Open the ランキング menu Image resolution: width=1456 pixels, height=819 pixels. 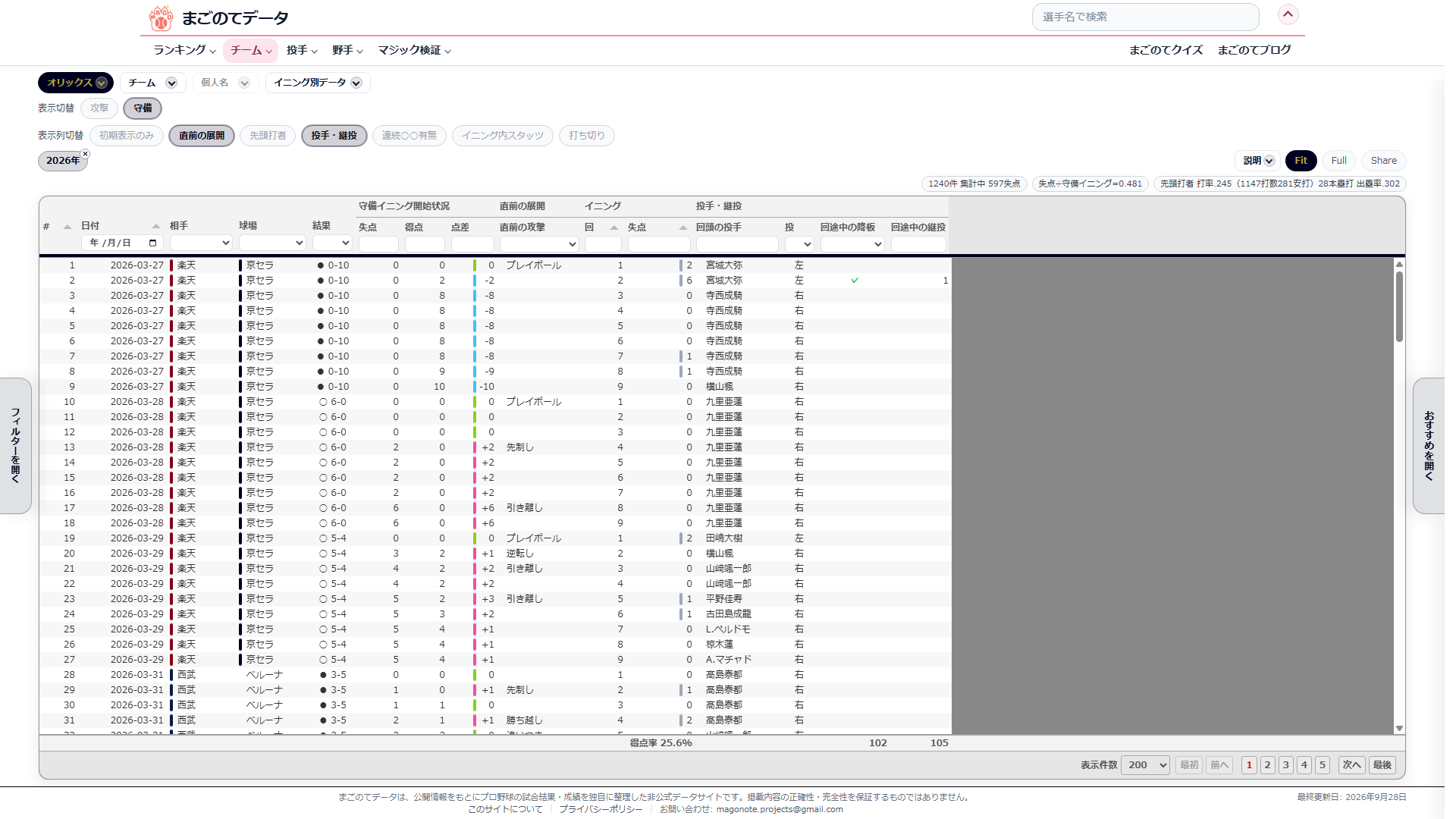(184, 50)
